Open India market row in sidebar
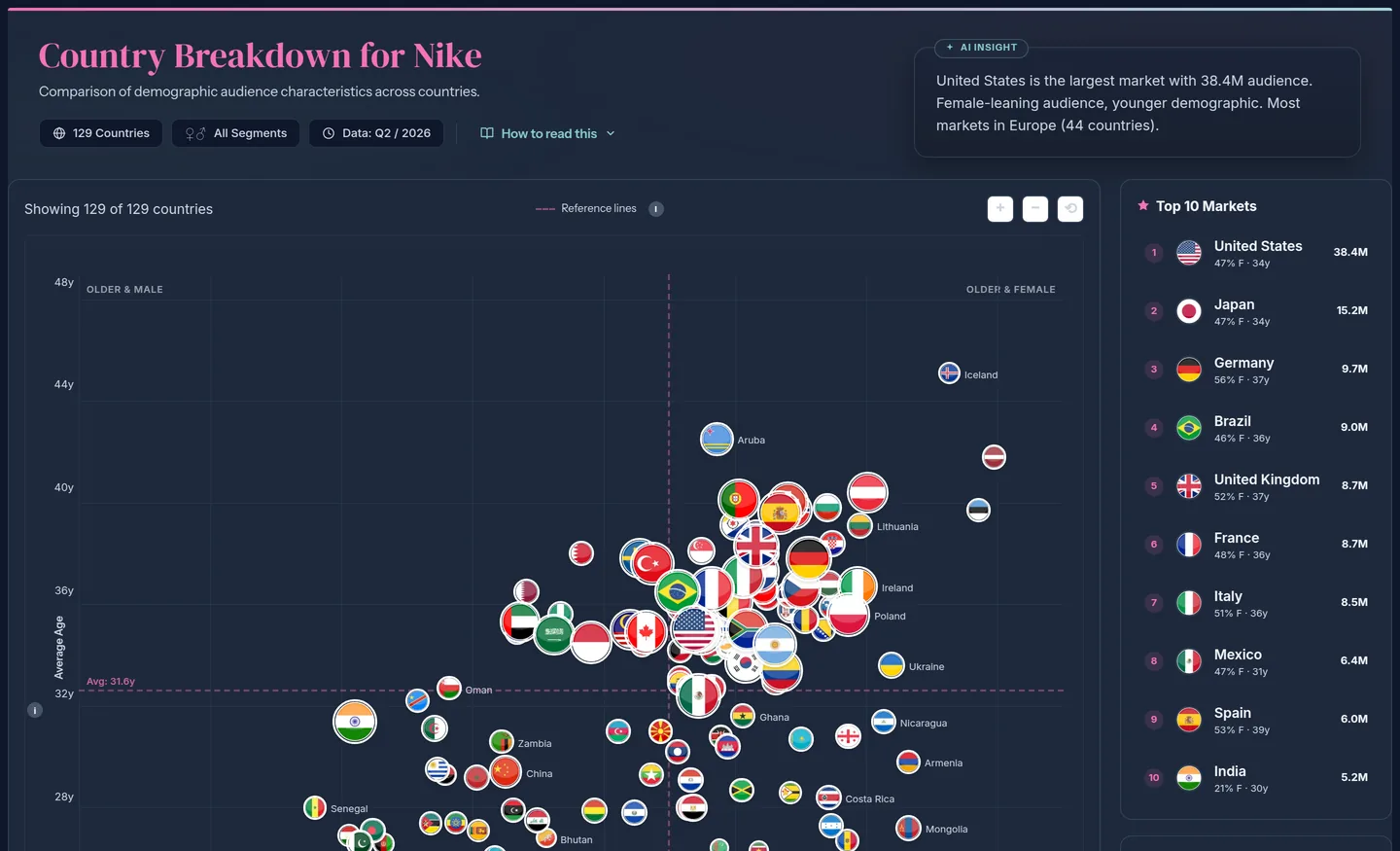The width and height of the screenshot is (1400, 851). point(1256,778)
